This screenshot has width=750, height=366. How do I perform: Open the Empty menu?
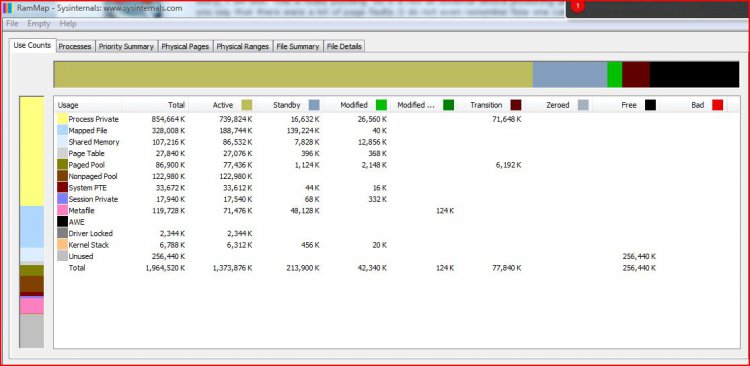pyautogui.click(x=38, y=23)
